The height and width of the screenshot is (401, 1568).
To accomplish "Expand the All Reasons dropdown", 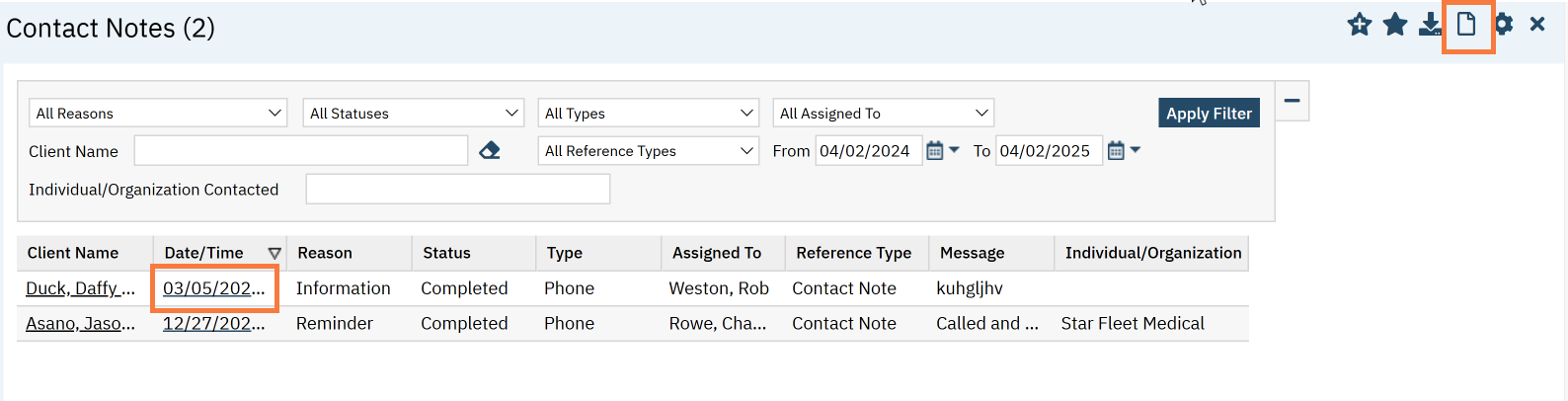I will click(x=158, y=114).
